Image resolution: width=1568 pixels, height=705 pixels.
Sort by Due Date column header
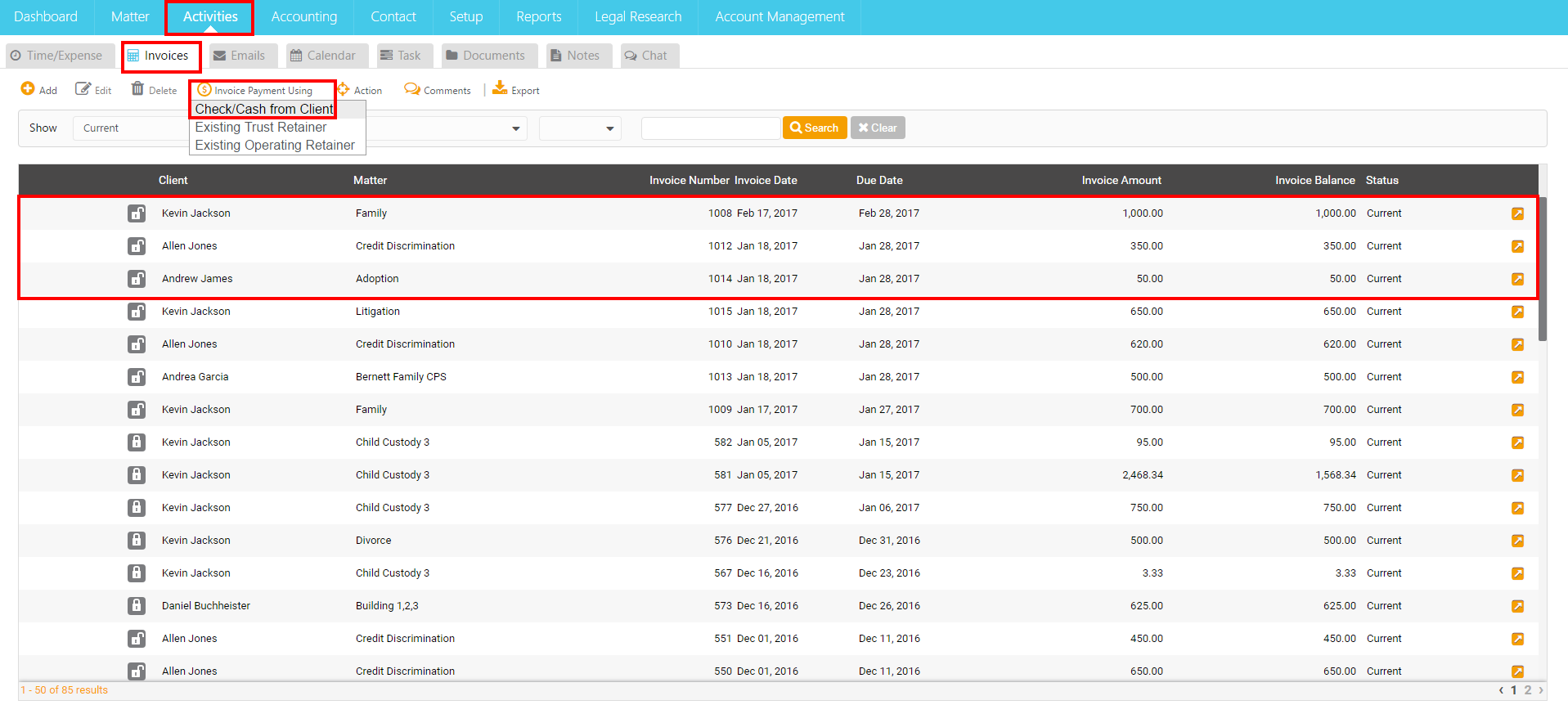(879, 180)
